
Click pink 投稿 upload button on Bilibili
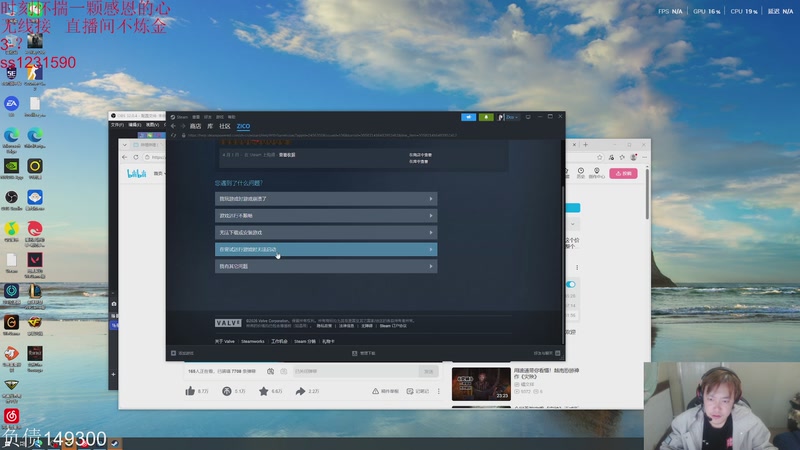coord(623,173)
